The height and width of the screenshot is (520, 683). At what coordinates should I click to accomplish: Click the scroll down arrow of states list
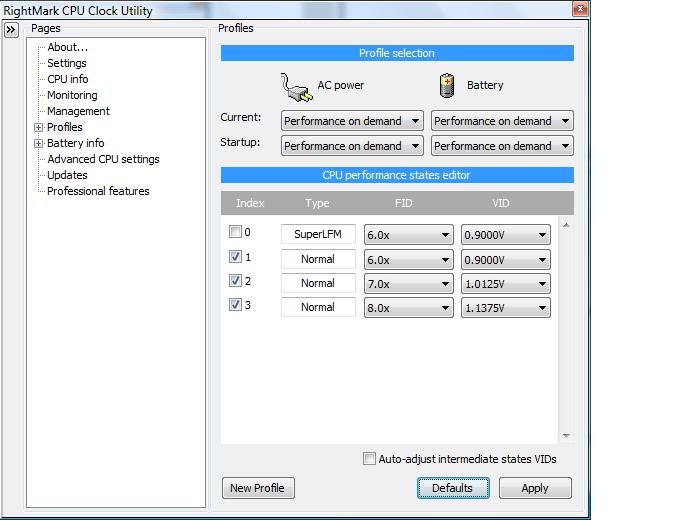click(x=566, y=436)
